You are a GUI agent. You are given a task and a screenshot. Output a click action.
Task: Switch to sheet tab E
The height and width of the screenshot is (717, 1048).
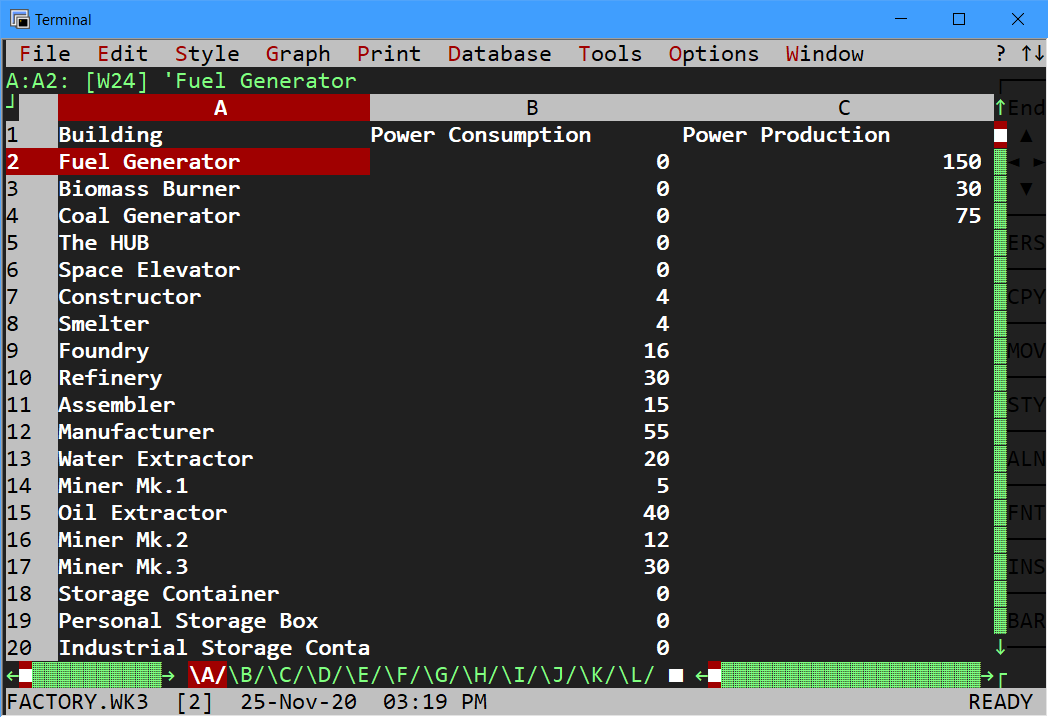[x=364, y=675]
